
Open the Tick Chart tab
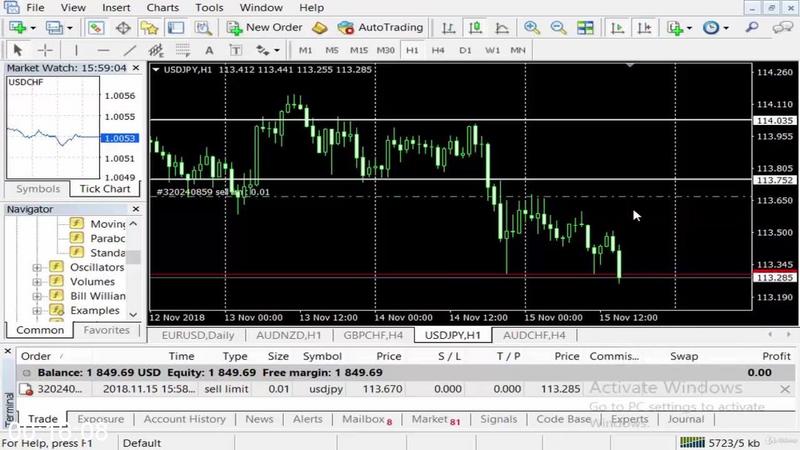click(x=105, y=189)
